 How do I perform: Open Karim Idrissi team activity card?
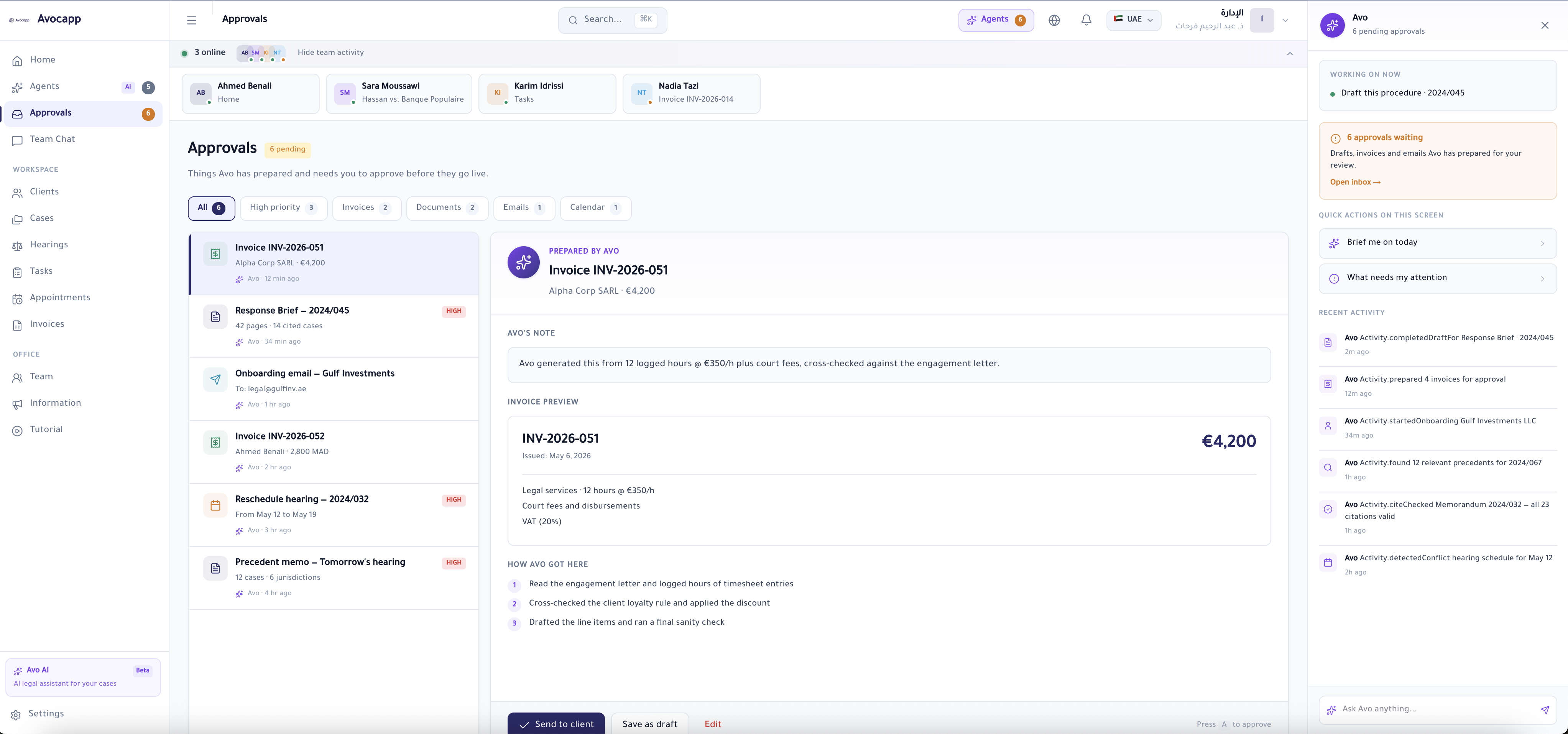(547, 93)
